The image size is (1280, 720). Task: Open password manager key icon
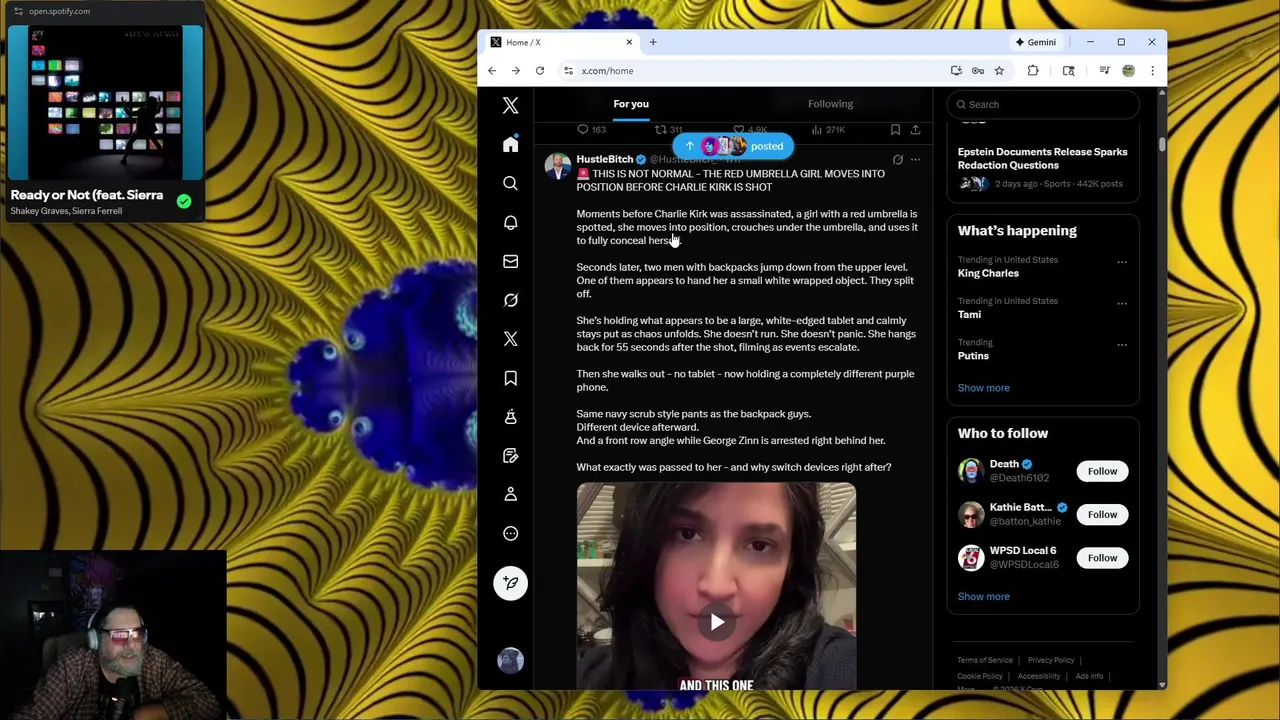pyautogui.click(x=978, y=71)
